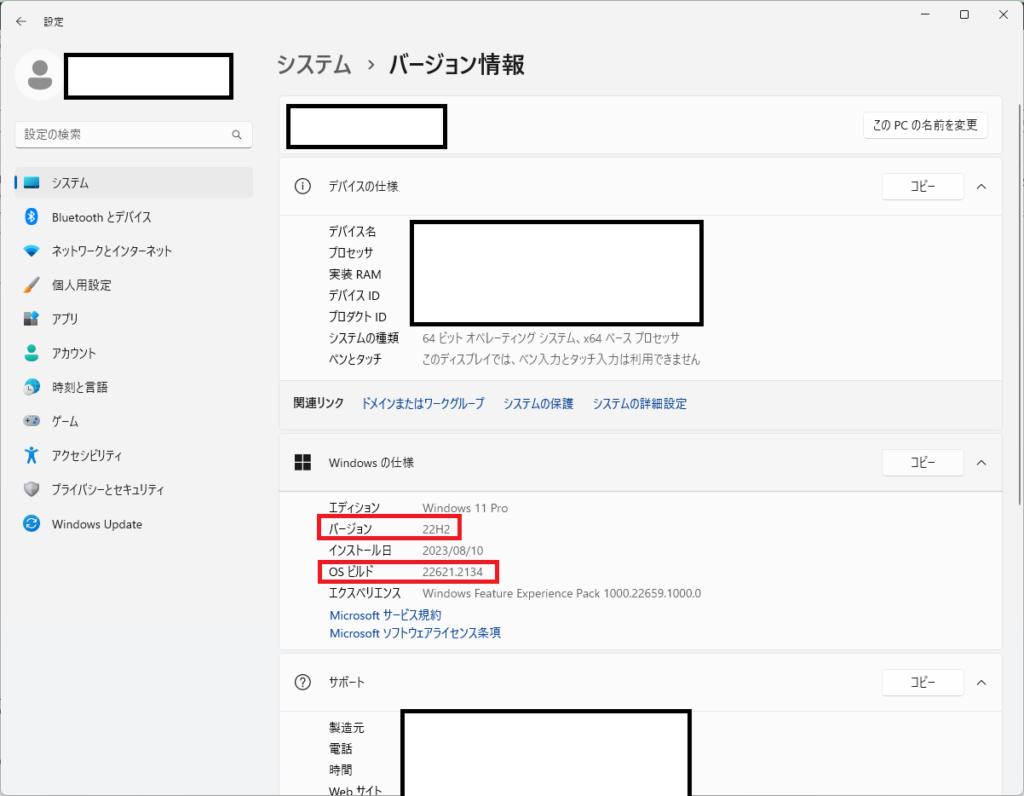The image size is (1024, 796).
Task: Click the アカウント person icon
Action: 31,353
